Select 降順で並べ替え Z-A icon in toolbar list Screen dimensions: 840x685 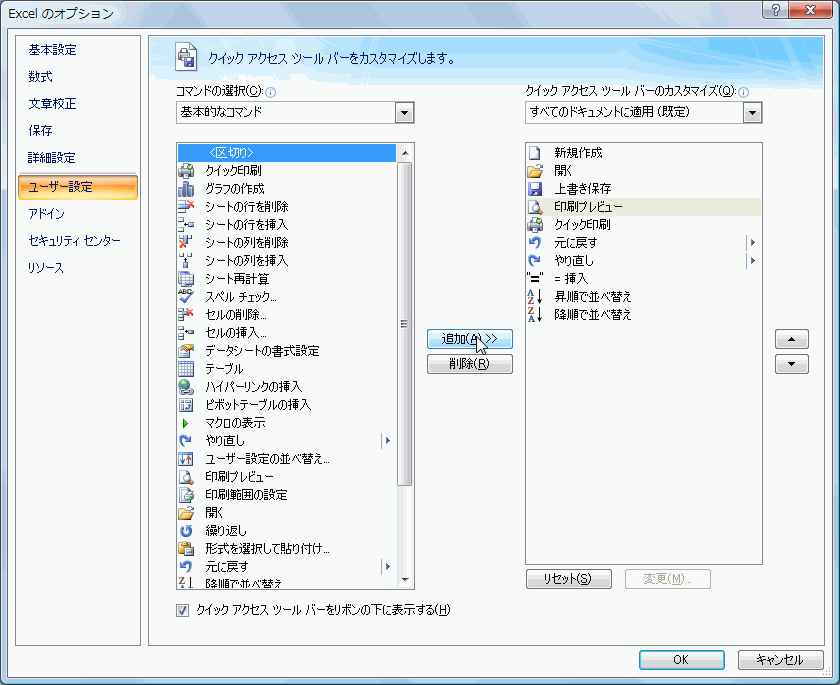pos(535,315)
